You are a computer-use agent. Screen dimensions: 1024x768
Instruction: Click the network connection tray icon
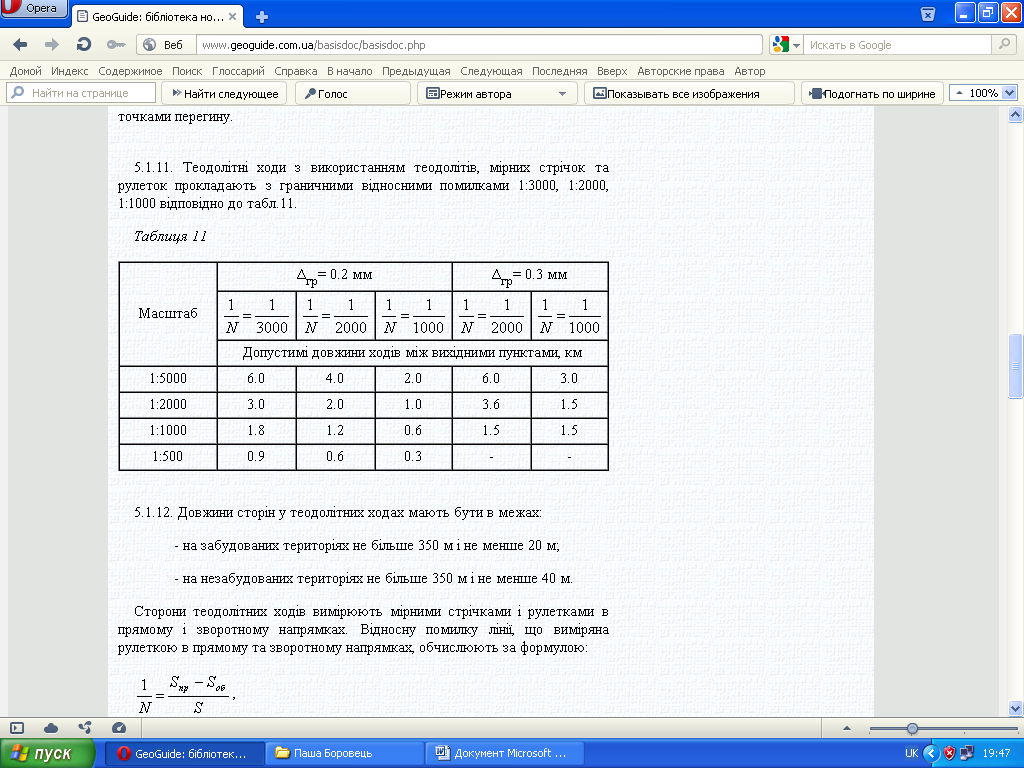point(967,754)
